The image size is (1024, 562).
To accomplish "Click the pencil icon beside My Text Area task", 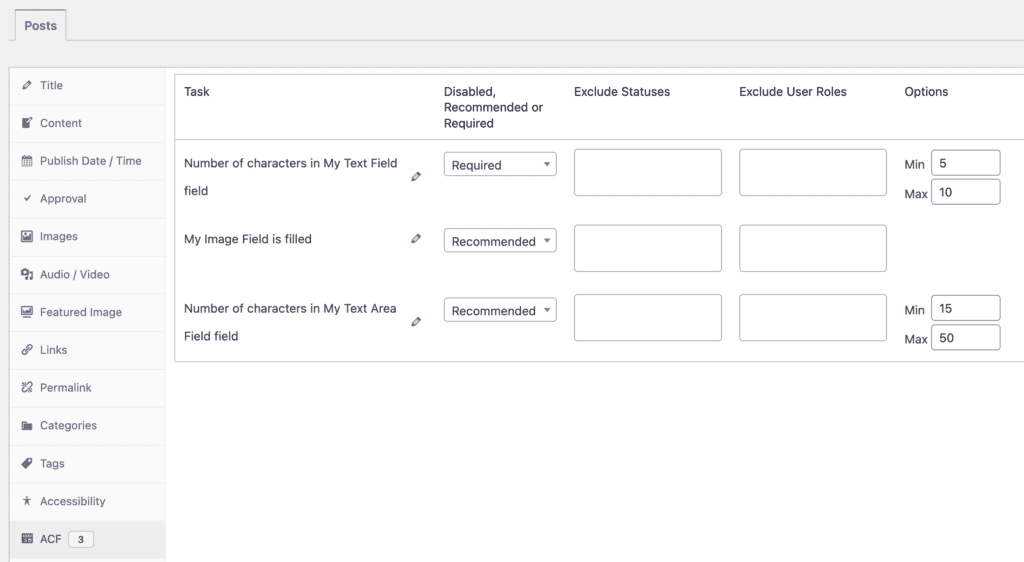I will (416, 322).
